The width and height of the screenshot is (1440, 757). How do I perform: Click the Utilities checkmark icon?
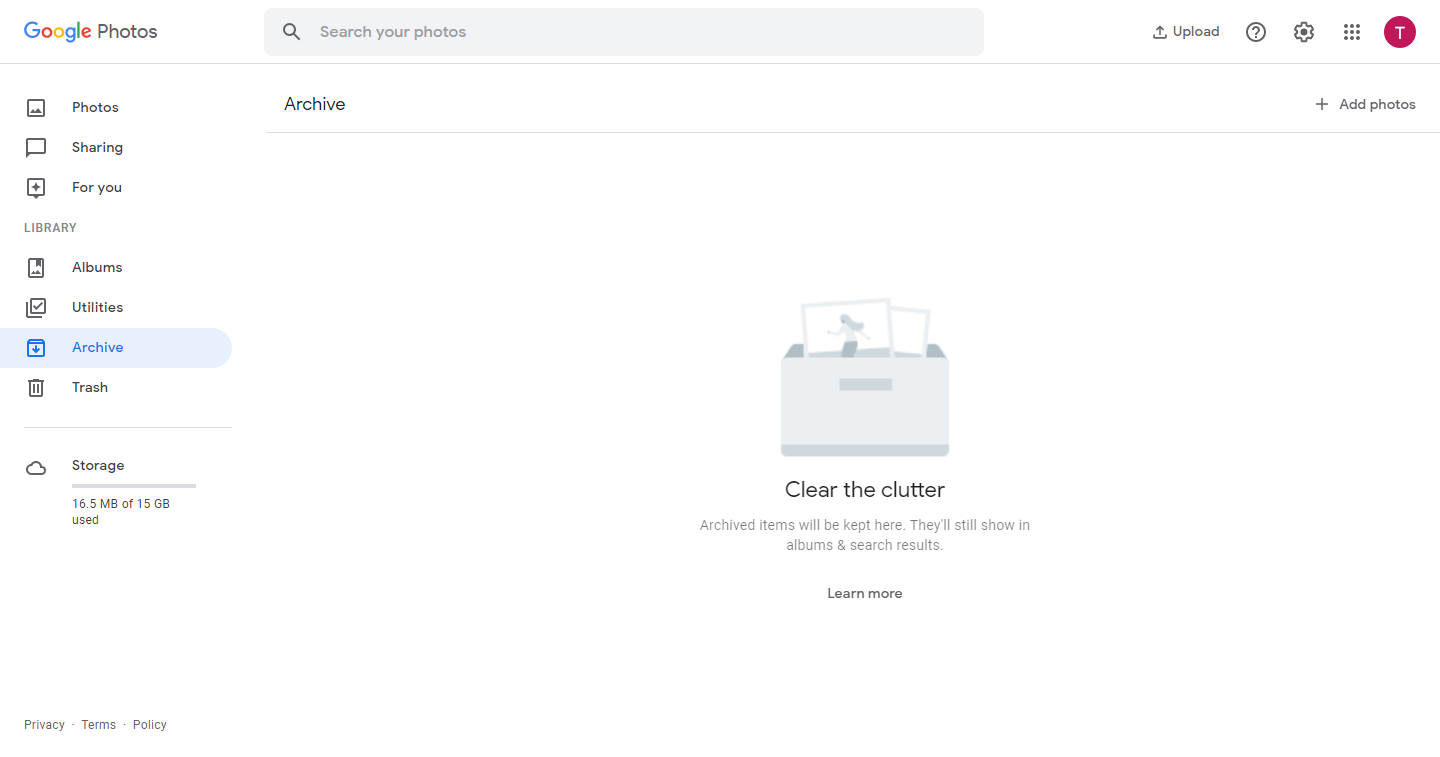36,308
